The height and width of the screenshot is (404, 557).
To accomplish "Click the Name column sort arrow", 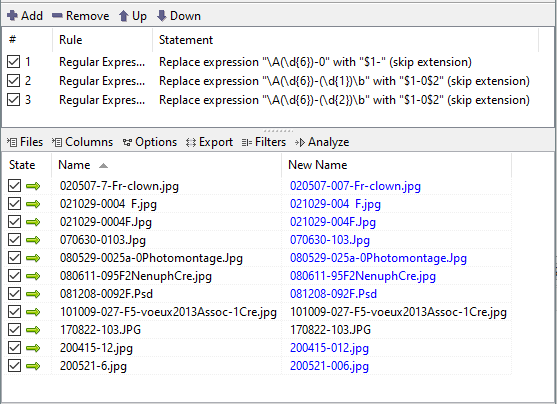I will pyautogui.click(x=103, y=166).
